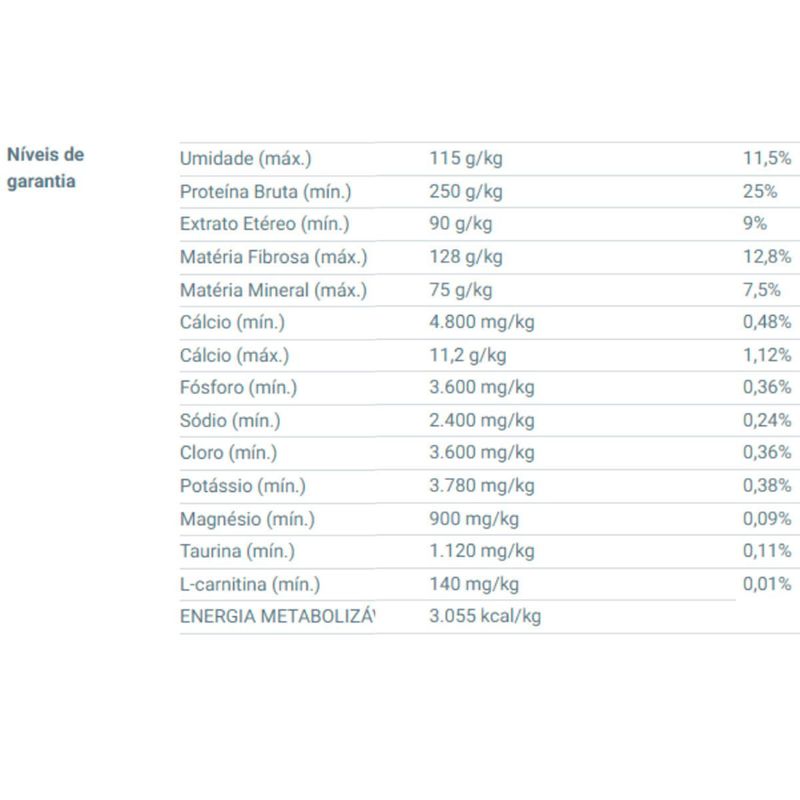
Task: Click the '25%' percentage cell
Action: point(760,192)
